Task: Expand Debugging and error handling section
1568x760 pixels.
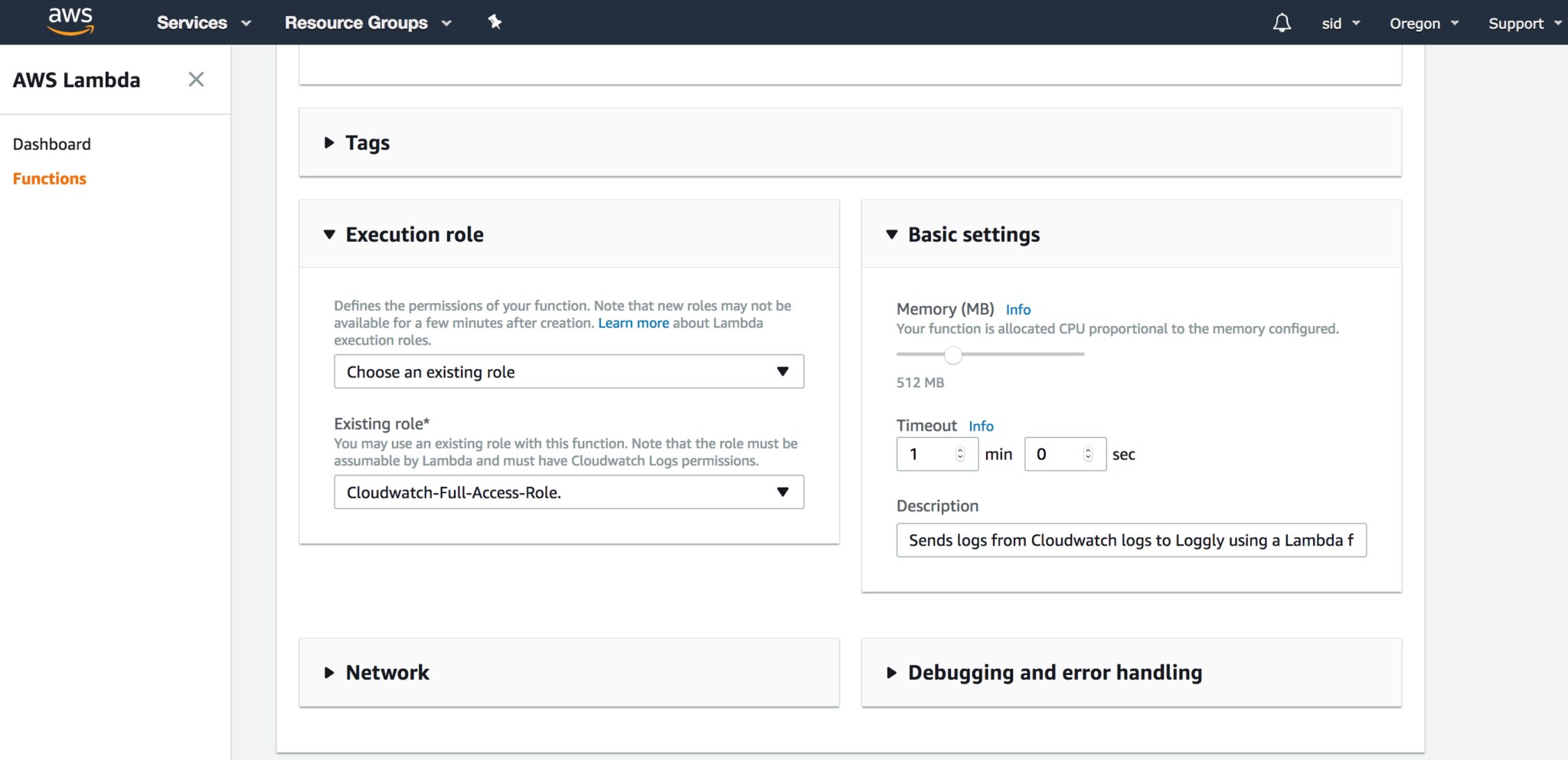Action: (x=1054, y=673)
